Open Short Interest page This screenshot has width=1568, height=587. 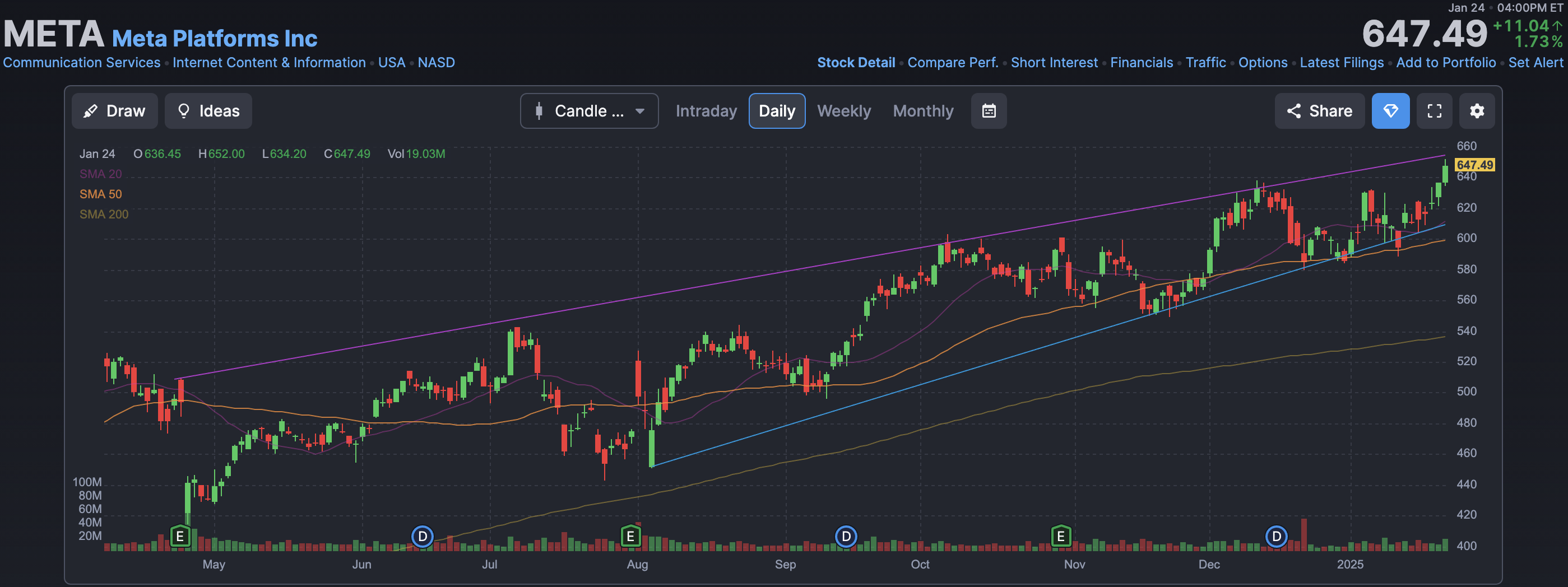(1054, 63)
